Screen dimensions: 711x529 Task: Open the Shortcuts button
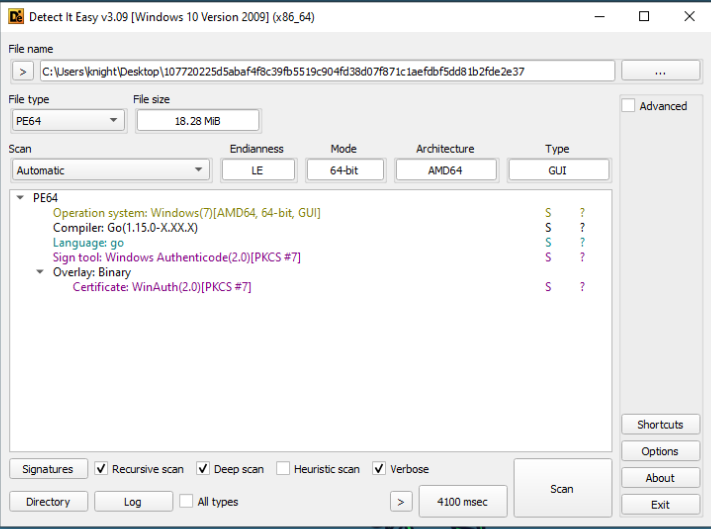tap(660, 425)
